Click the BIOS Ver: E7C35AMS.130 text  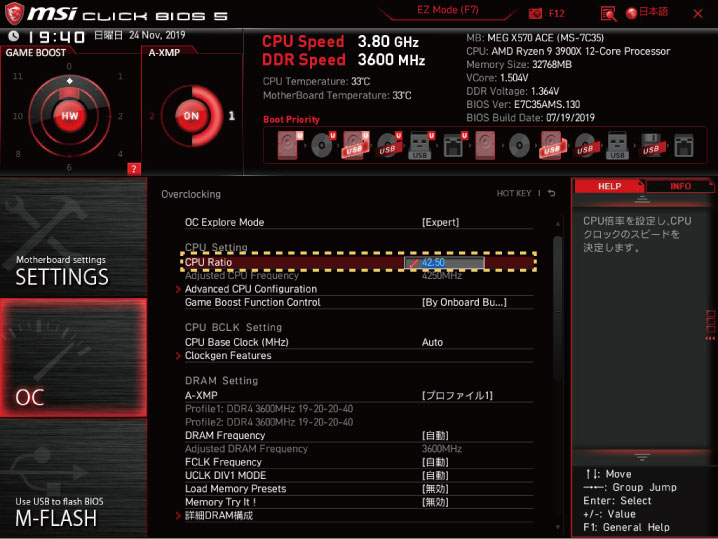[523, 104]
